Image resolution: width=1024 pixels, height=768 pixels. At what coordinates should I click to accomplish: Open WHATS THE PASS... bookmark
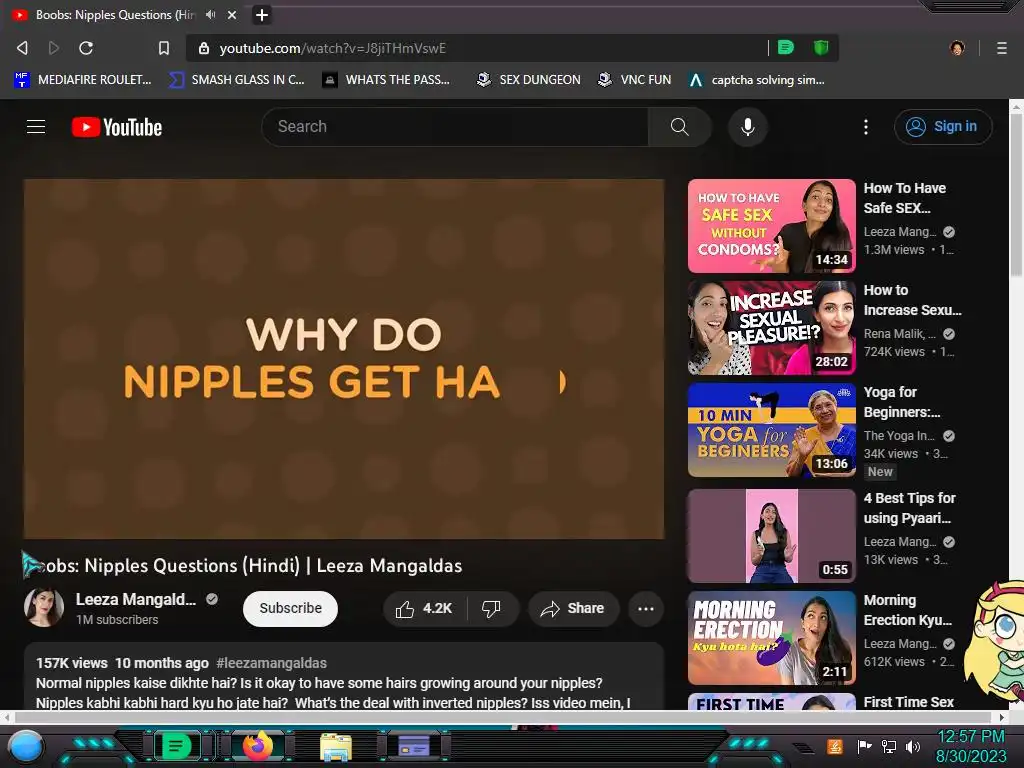(387, 80)
